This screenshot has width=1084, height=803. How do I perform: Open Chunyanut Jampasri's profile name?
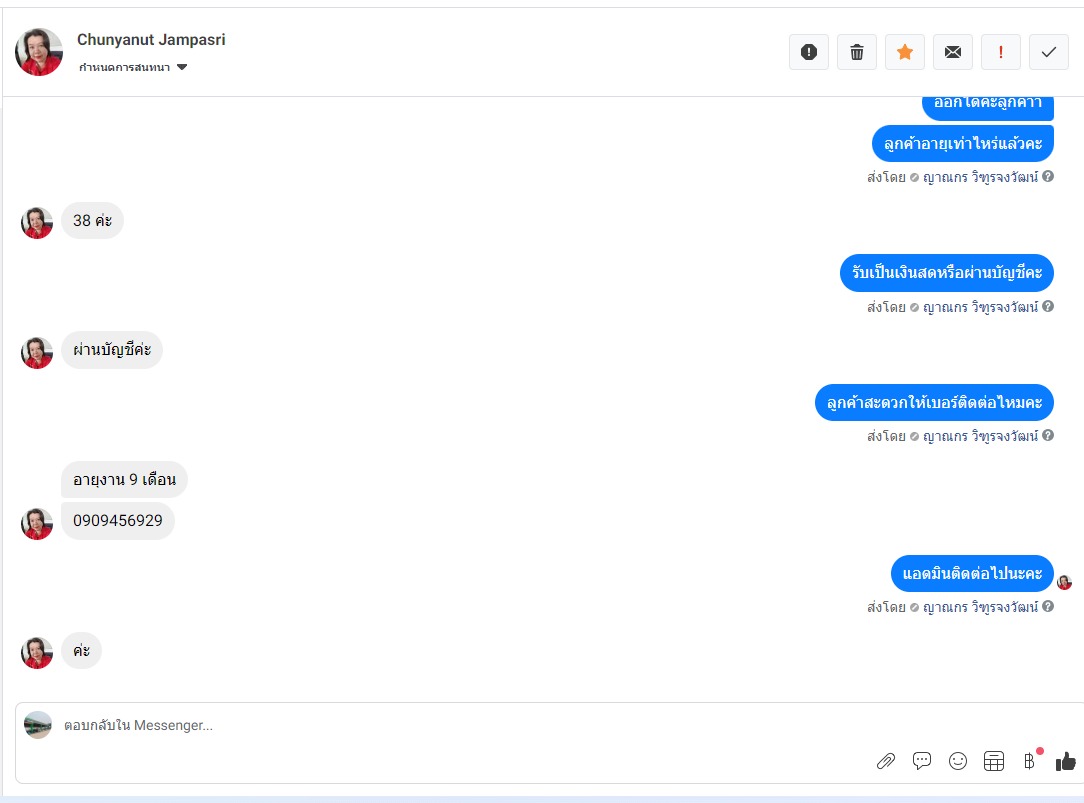pos(151,39)
